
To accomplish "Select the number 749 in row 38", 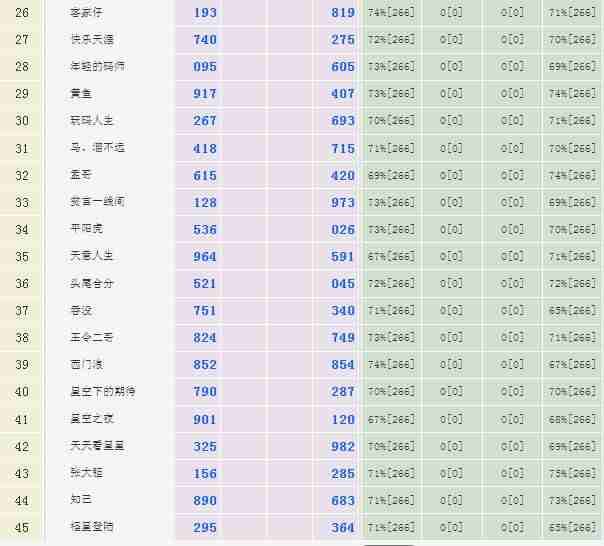I will tap(343, 338).
